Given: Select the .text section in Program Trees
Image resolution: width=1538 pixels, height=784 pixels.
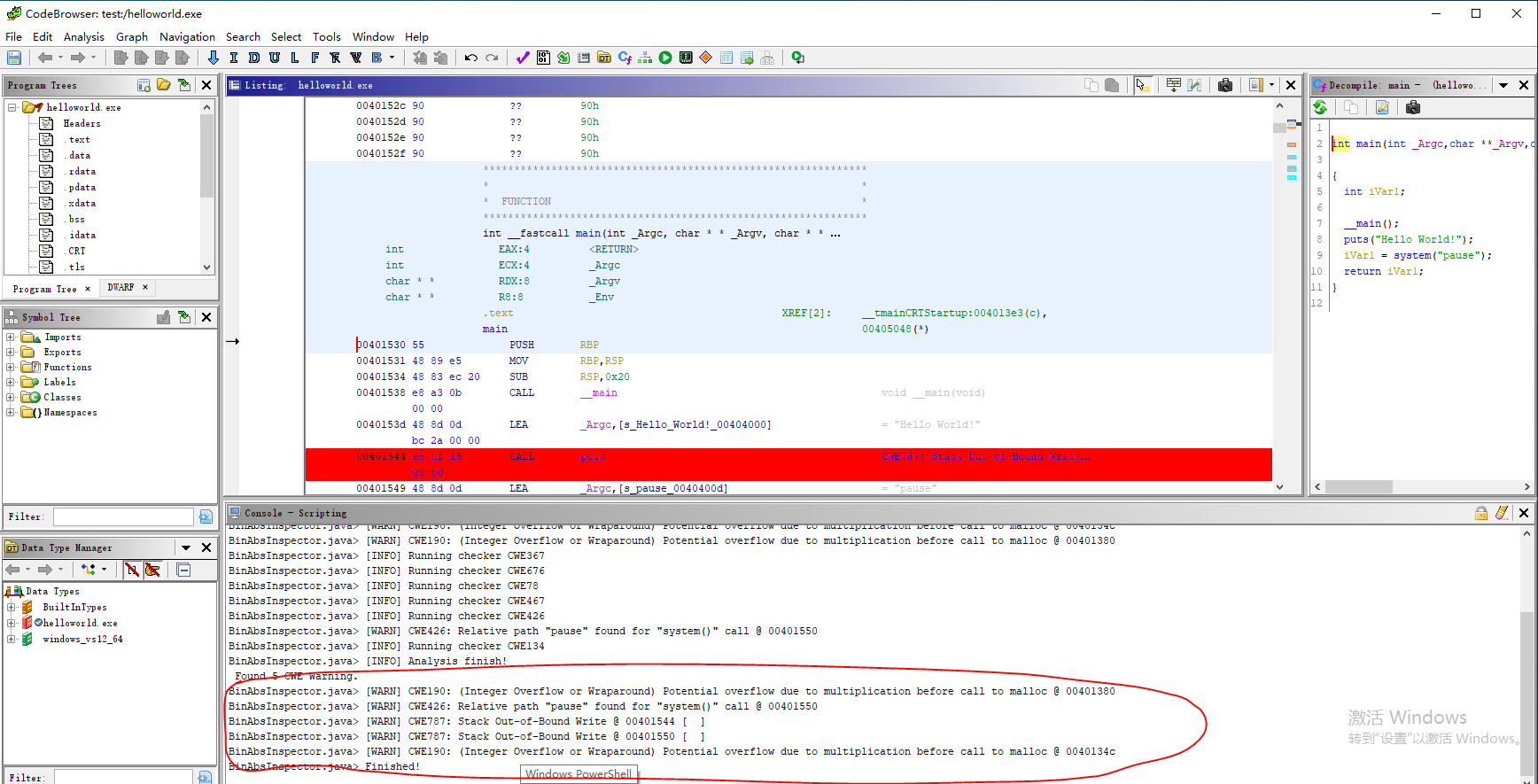Looking at the screenshot, I should (77, 140).
